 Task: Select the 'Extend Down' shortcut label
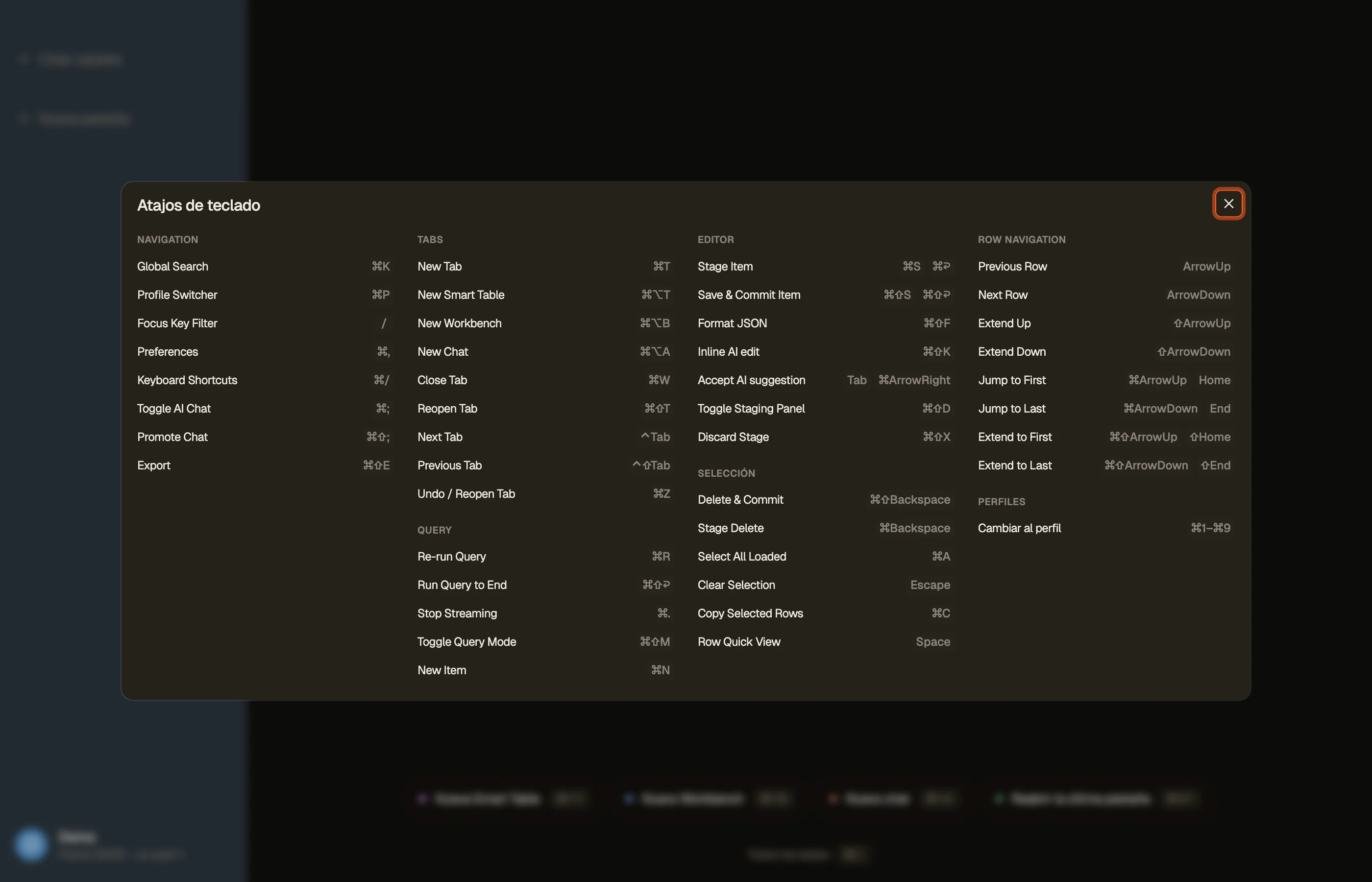point(1011,352)
